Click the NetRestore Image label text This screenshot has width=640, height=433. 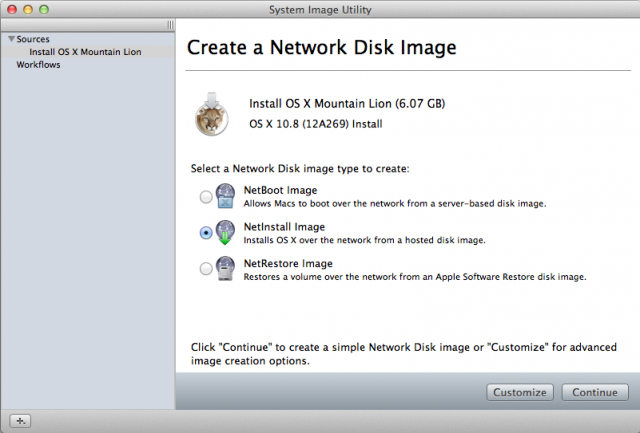pyautogui.click(x=288, y=264)
